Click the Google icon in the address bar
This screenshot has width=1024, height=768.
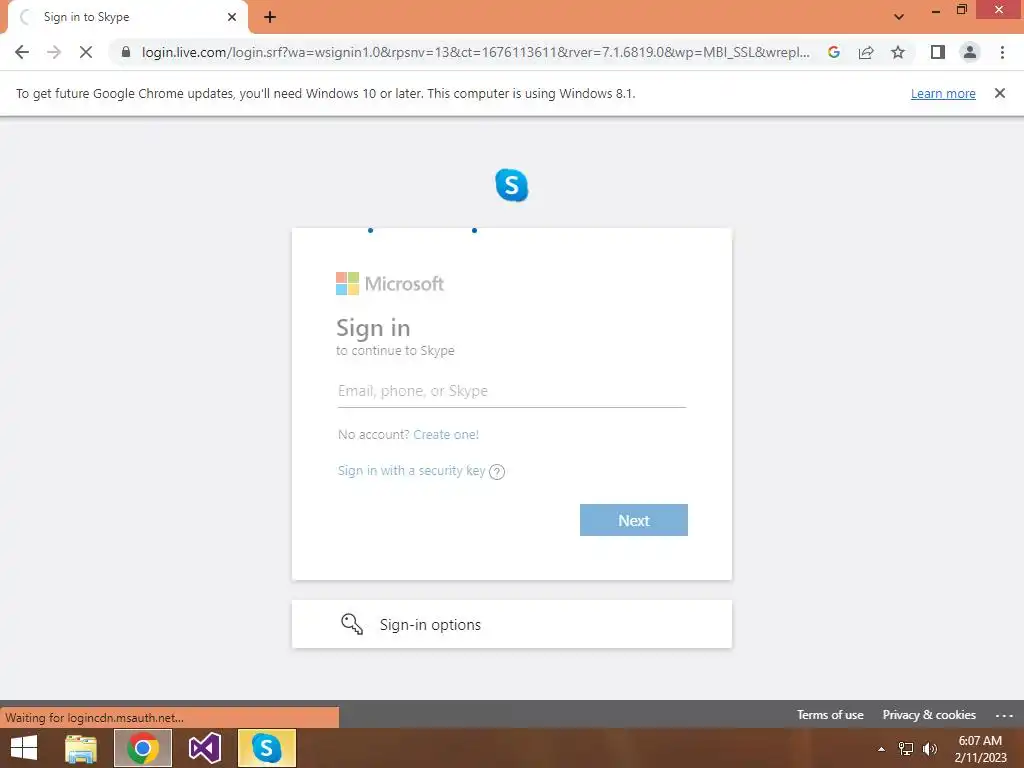coord(834,52)
